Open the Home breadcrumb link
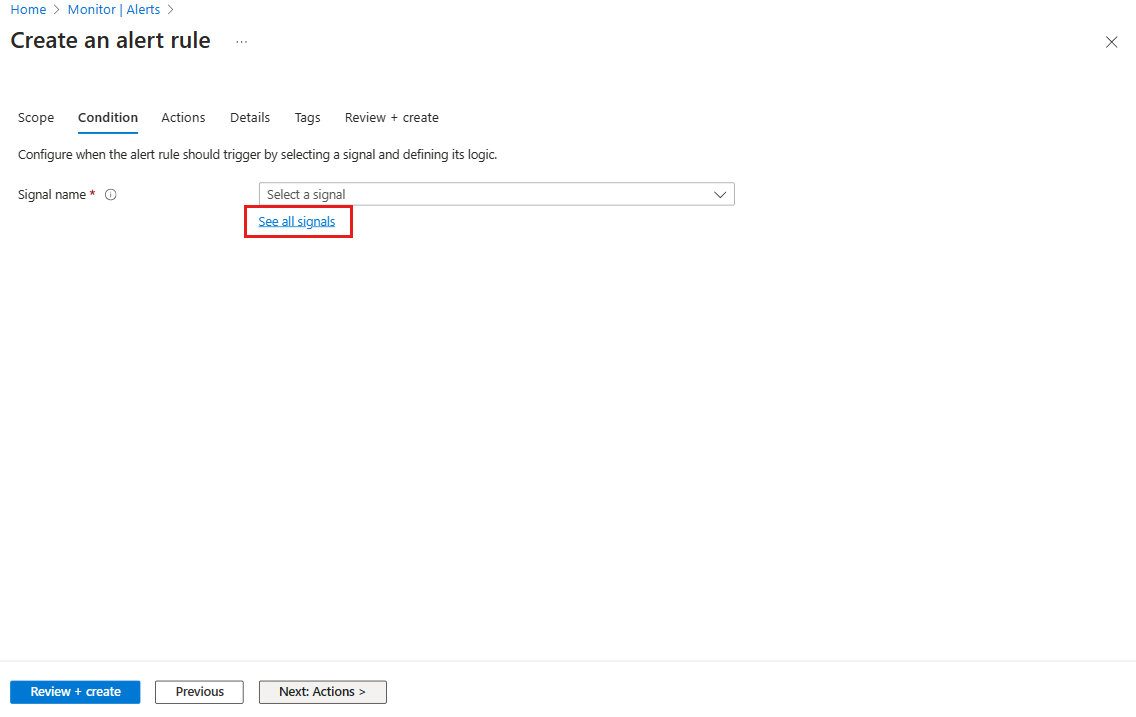The height and width of the screenshot is (717, 1136). (x=28, y=9)
